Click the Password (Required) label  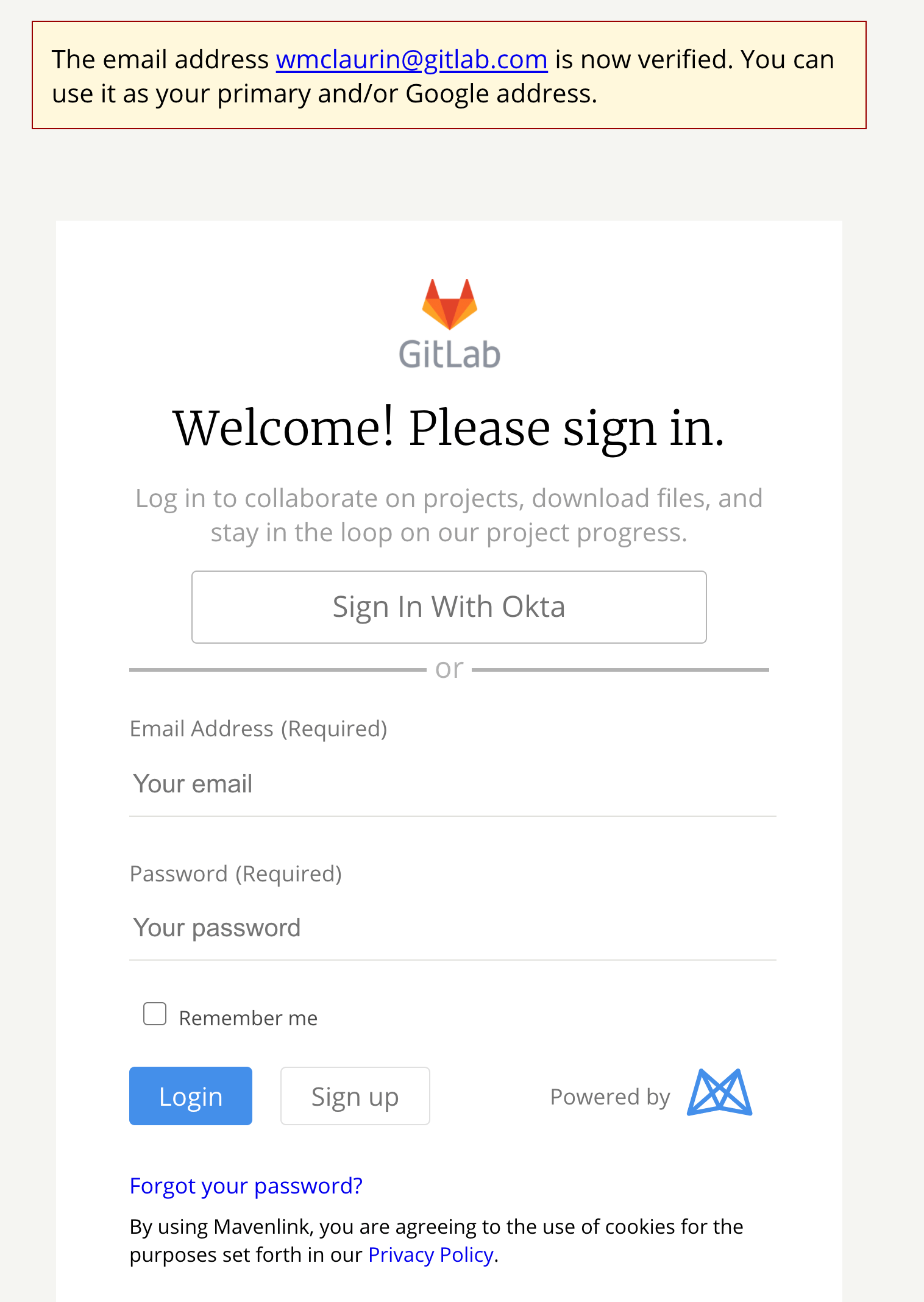pos(236,873)
